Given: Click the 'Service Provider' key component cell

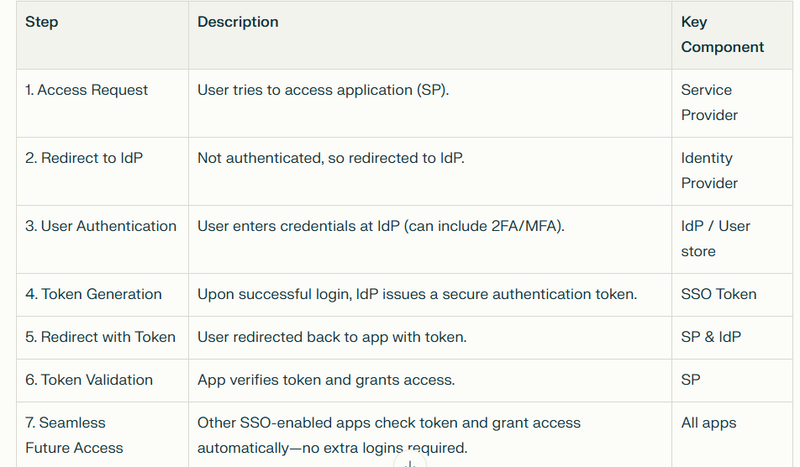Looking at the screenshot, I should (x=732, y=103).
